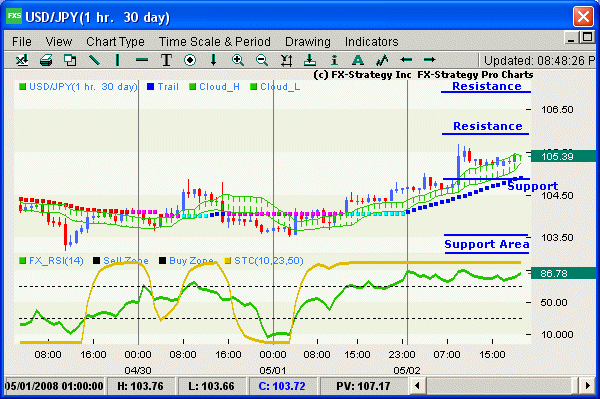600x399 pixels.
Task: Click the lower Resistance label
Action: [x=488, y=126]
